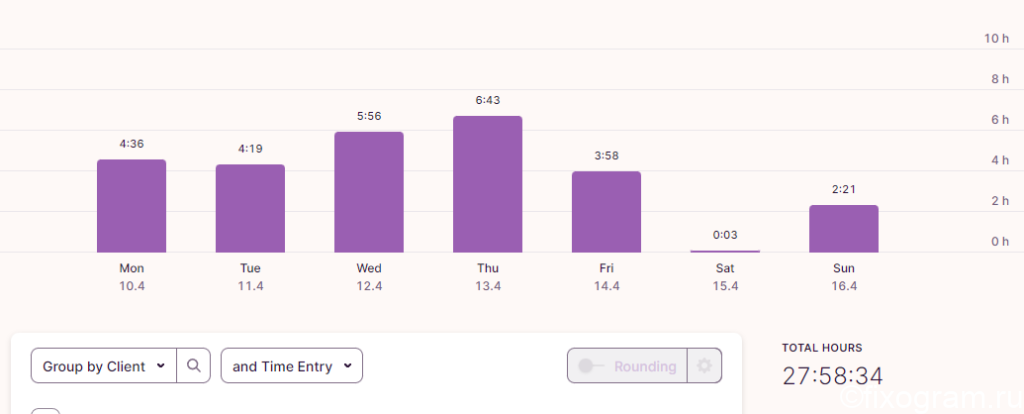Select the Tuesday 4:19 bar
Screen dimensions: 1024x414
tap(250, 208)
